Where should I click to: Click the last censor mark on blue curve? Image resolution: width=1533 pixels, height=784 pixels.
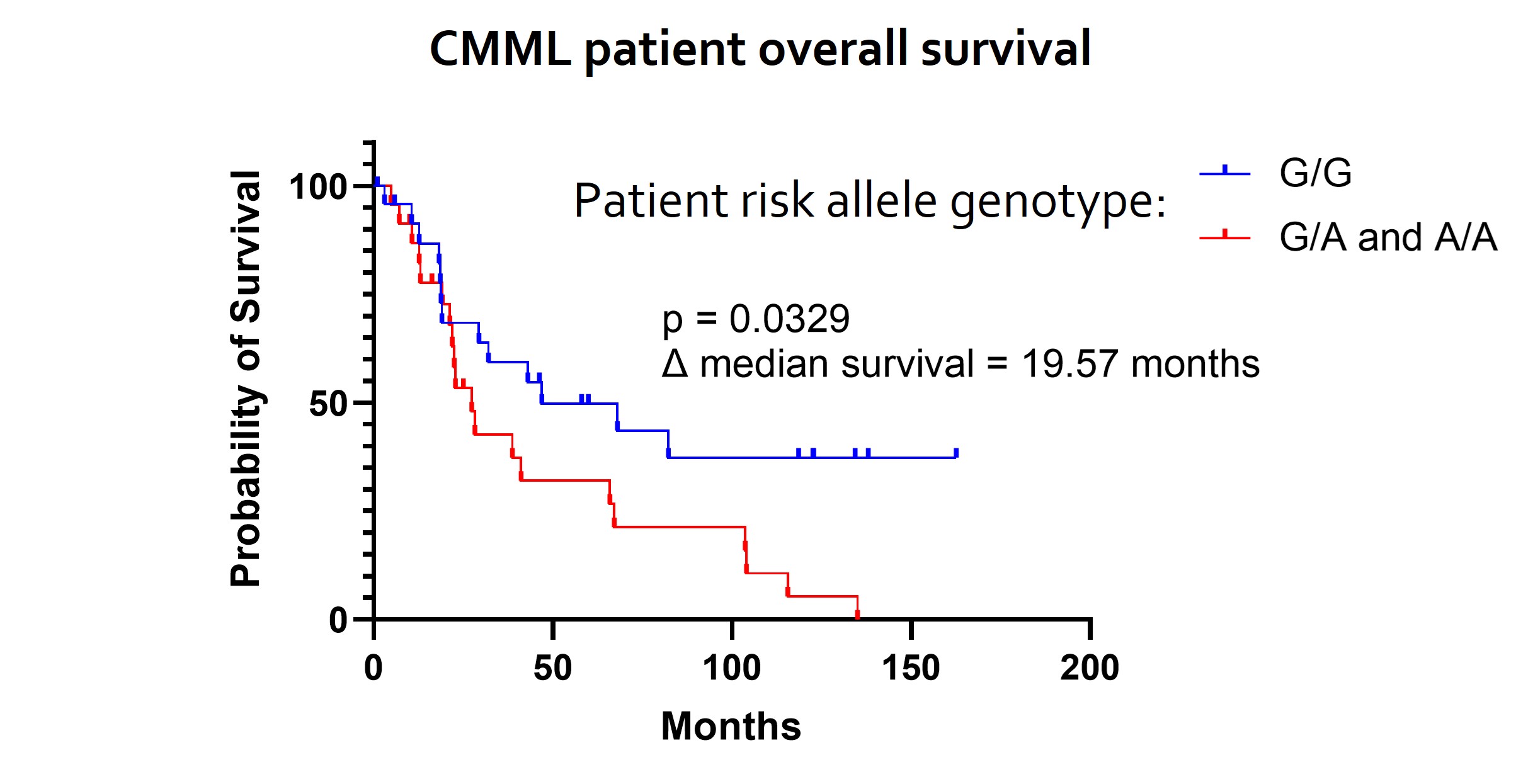click(956, 453)
